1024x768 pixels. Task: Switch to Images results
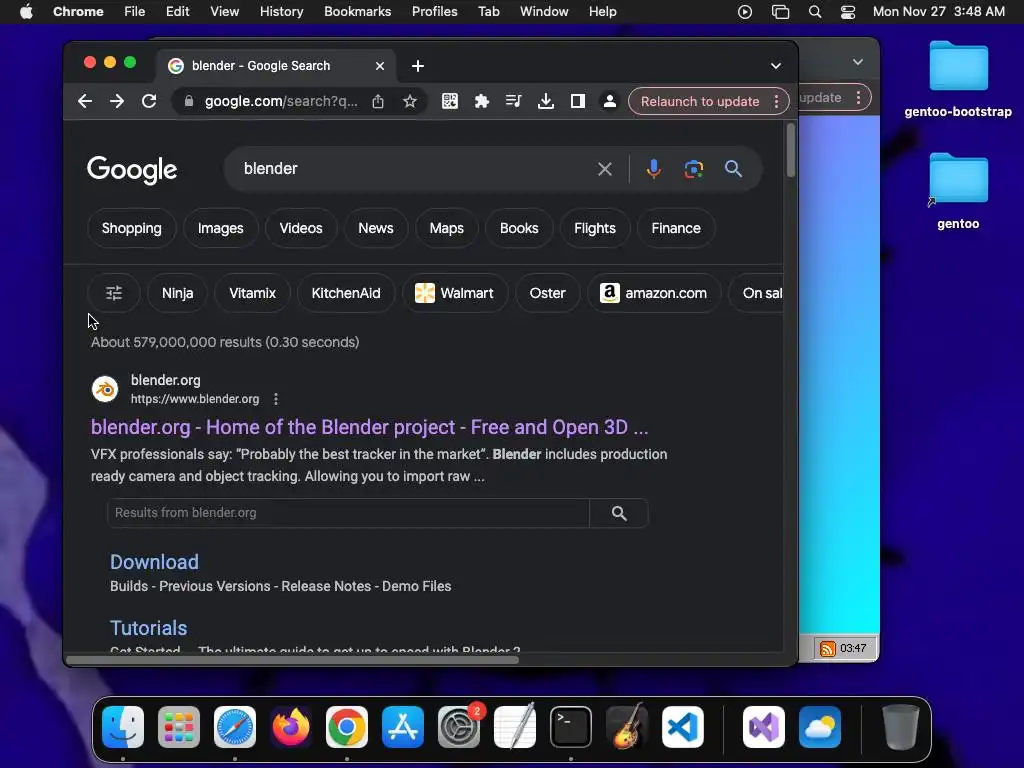[221, 229]
